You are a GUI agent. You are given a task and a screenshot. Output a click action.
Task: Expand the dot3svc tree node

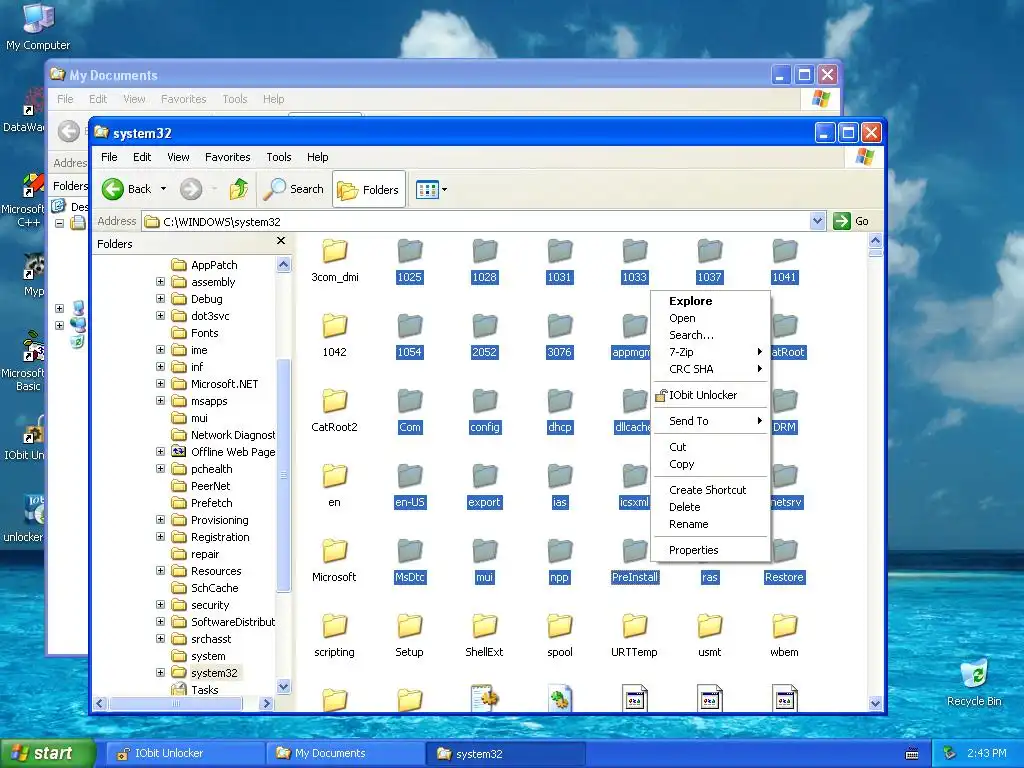[160, 315]
